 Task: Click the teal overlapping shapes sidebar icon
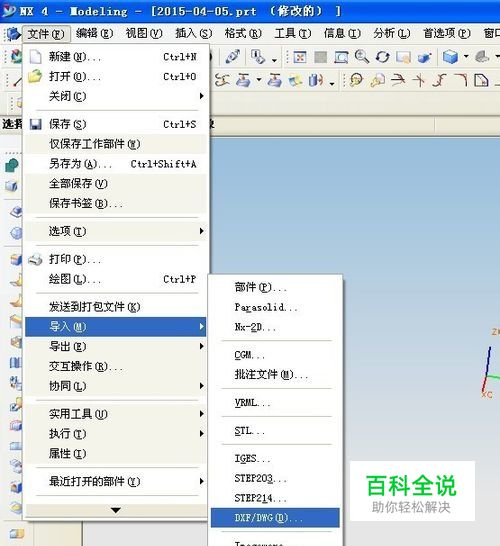pyautogui.click(x=12, y=165)
